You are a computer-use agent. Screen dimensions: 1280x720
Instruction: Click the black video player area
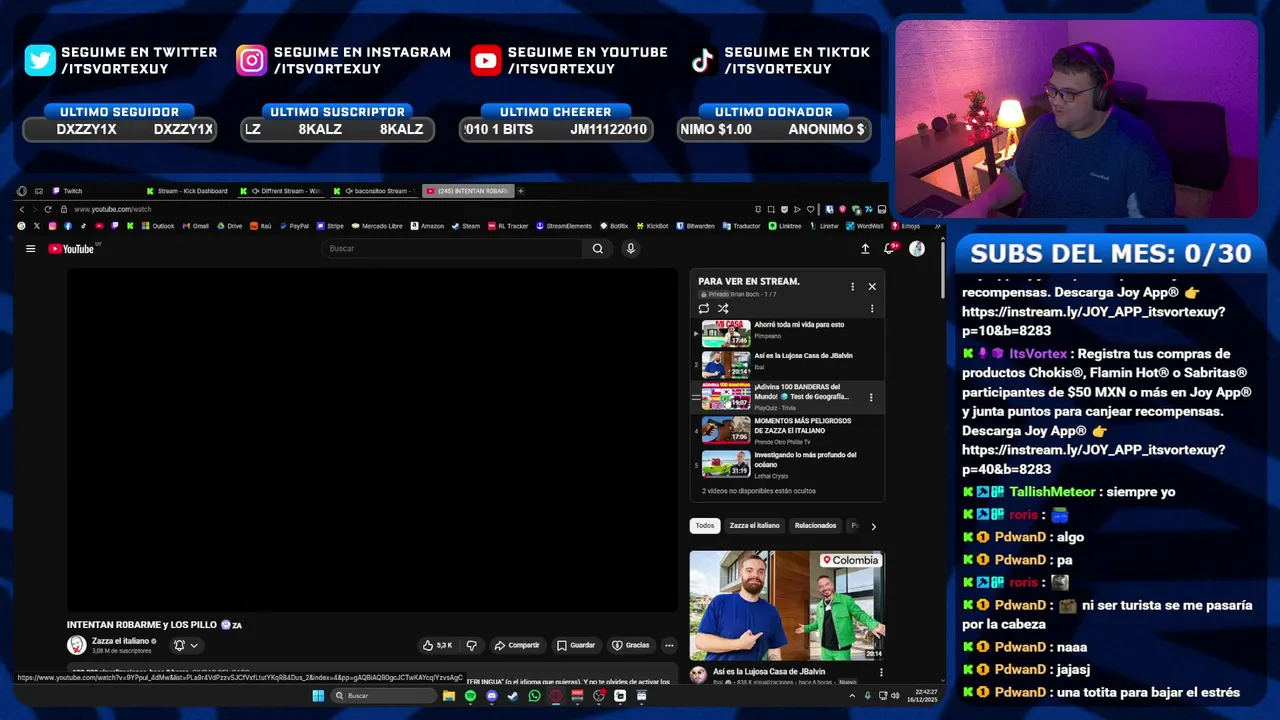(372, 440)
